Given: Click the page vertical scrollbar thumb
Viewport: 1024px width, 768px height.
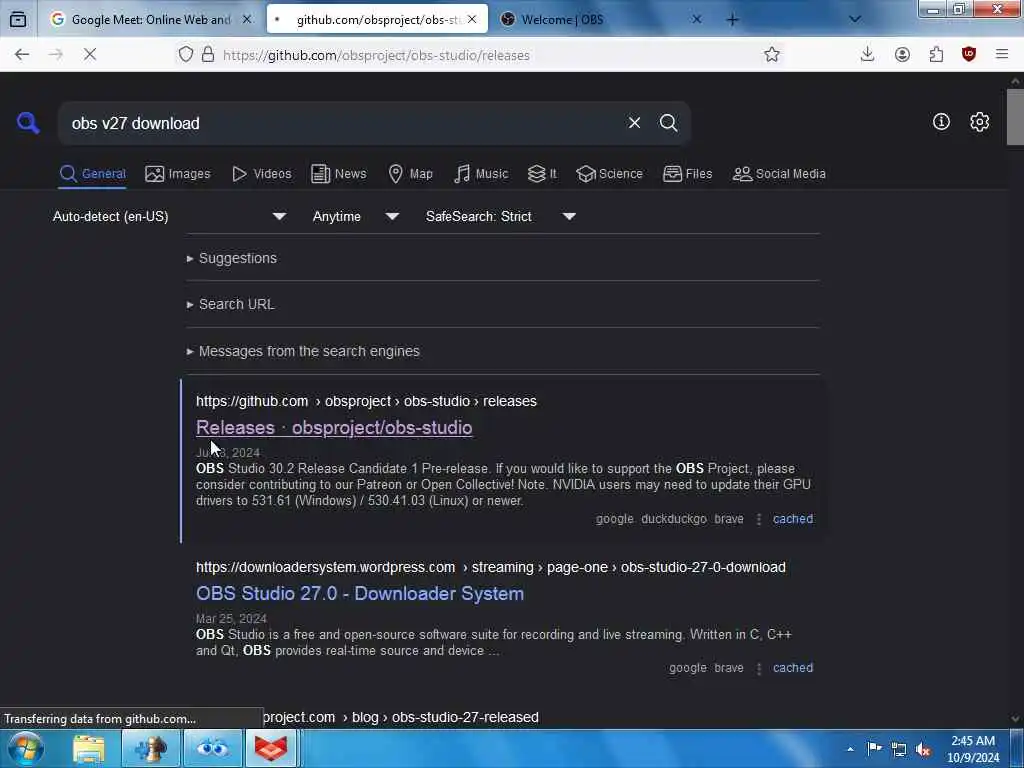Looking at the screenshot, I should [1015, 116].
